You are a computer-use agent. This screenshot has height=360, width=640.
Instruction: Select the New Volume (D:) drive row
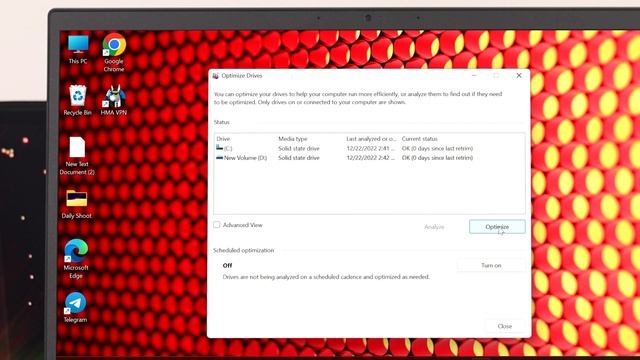coord(369,158)
